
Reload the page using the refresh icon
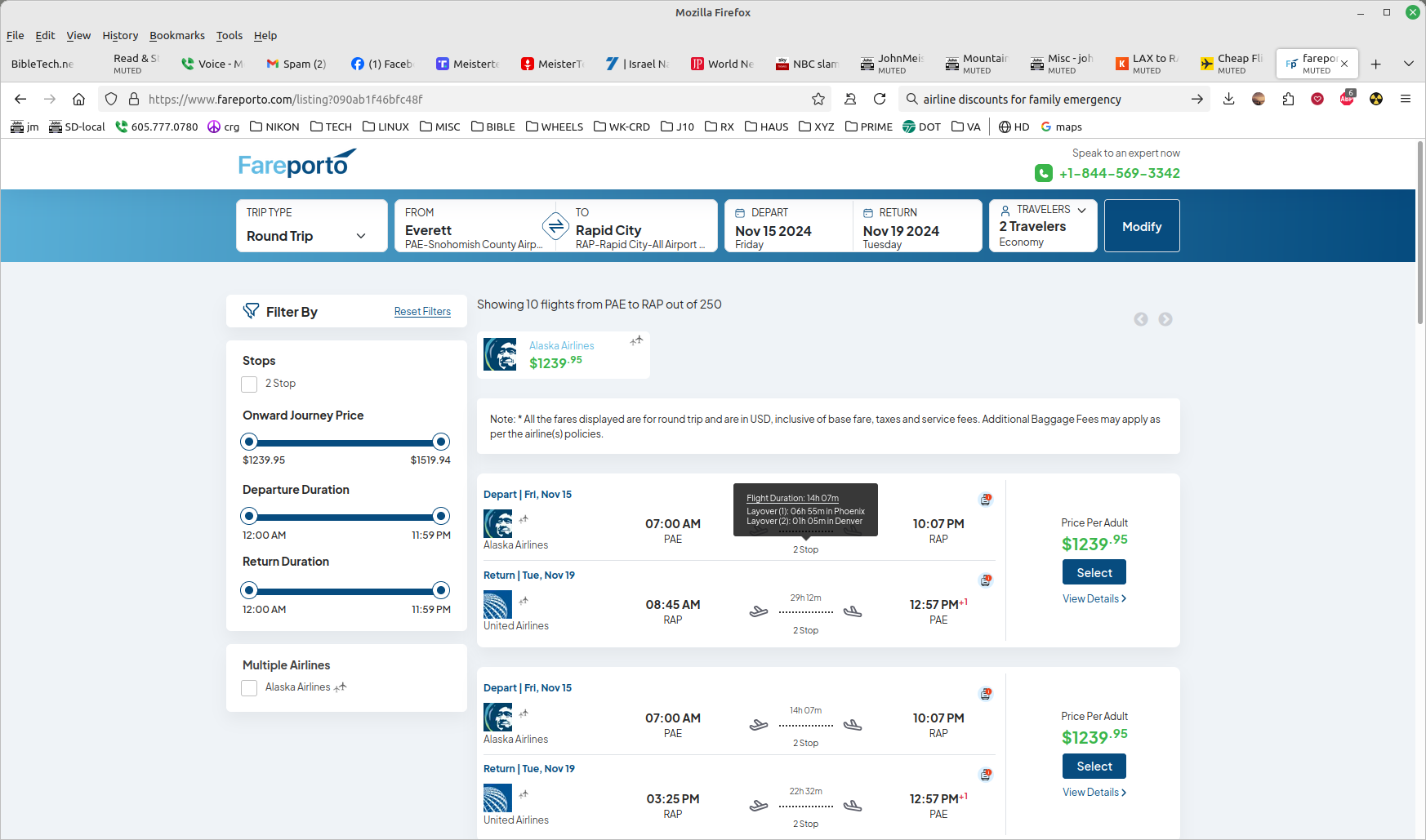(x=880, y=99)
